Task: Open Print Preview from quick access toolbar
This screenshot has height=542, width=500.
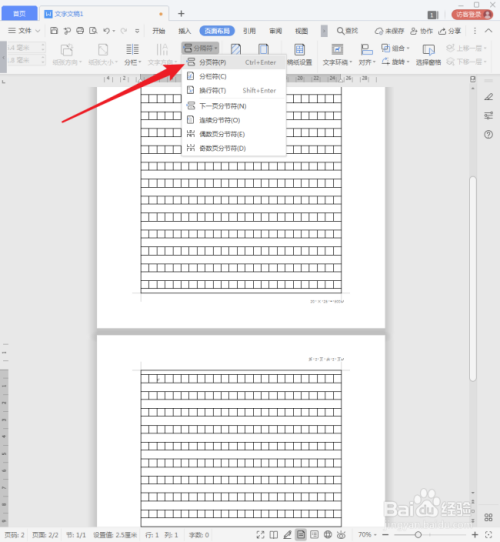Action: [x=93, y=31]
